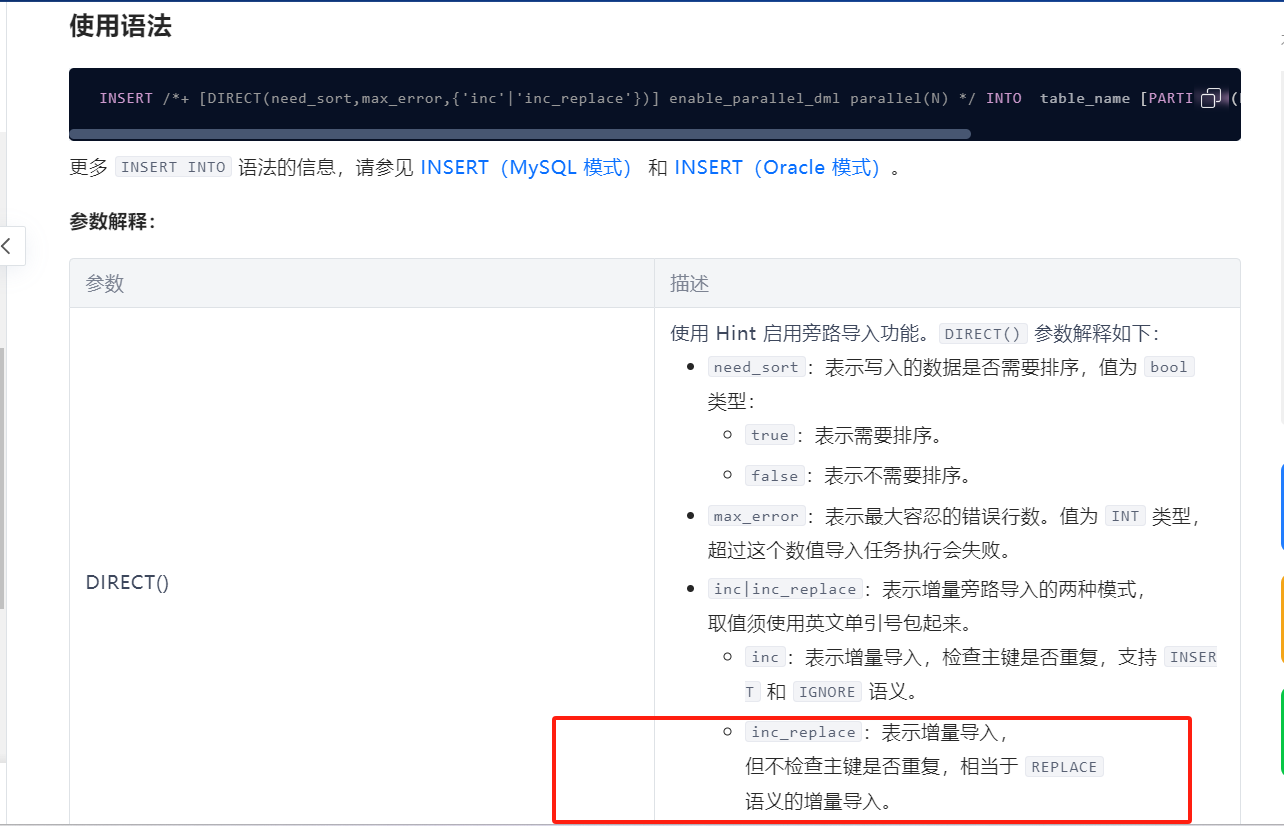
Task: Click the inc|inc_replace code tag
Action: (x=785, y=589)
